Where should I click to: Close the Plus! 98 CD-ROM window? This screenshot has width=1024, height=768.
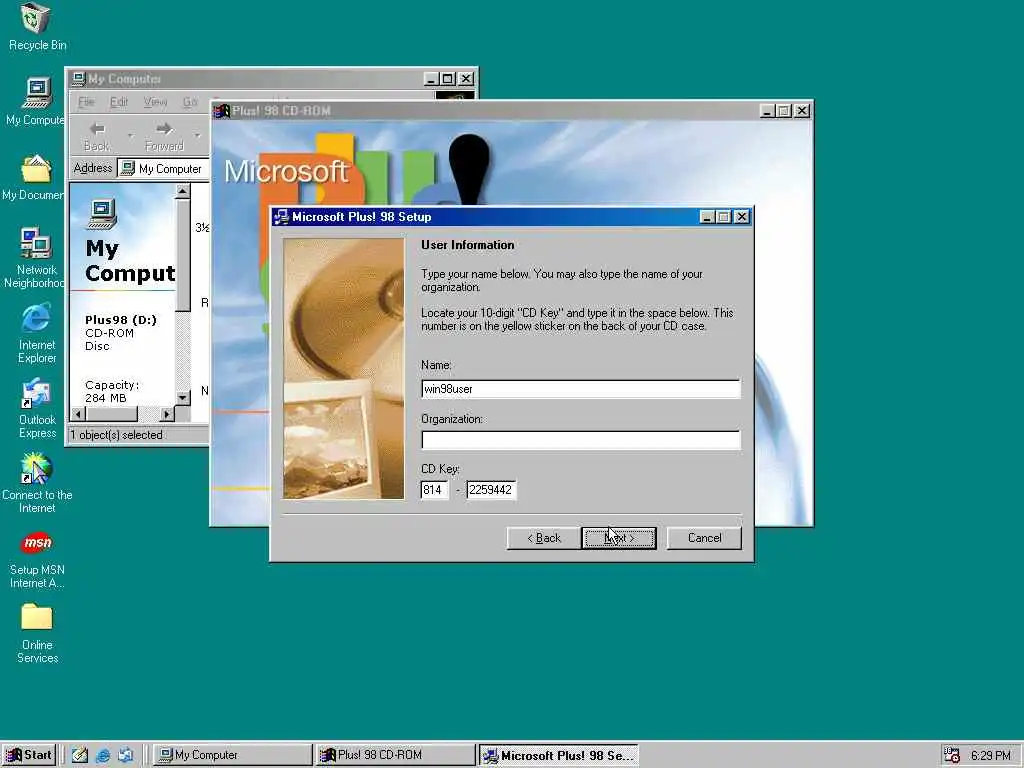click(802, 111)
